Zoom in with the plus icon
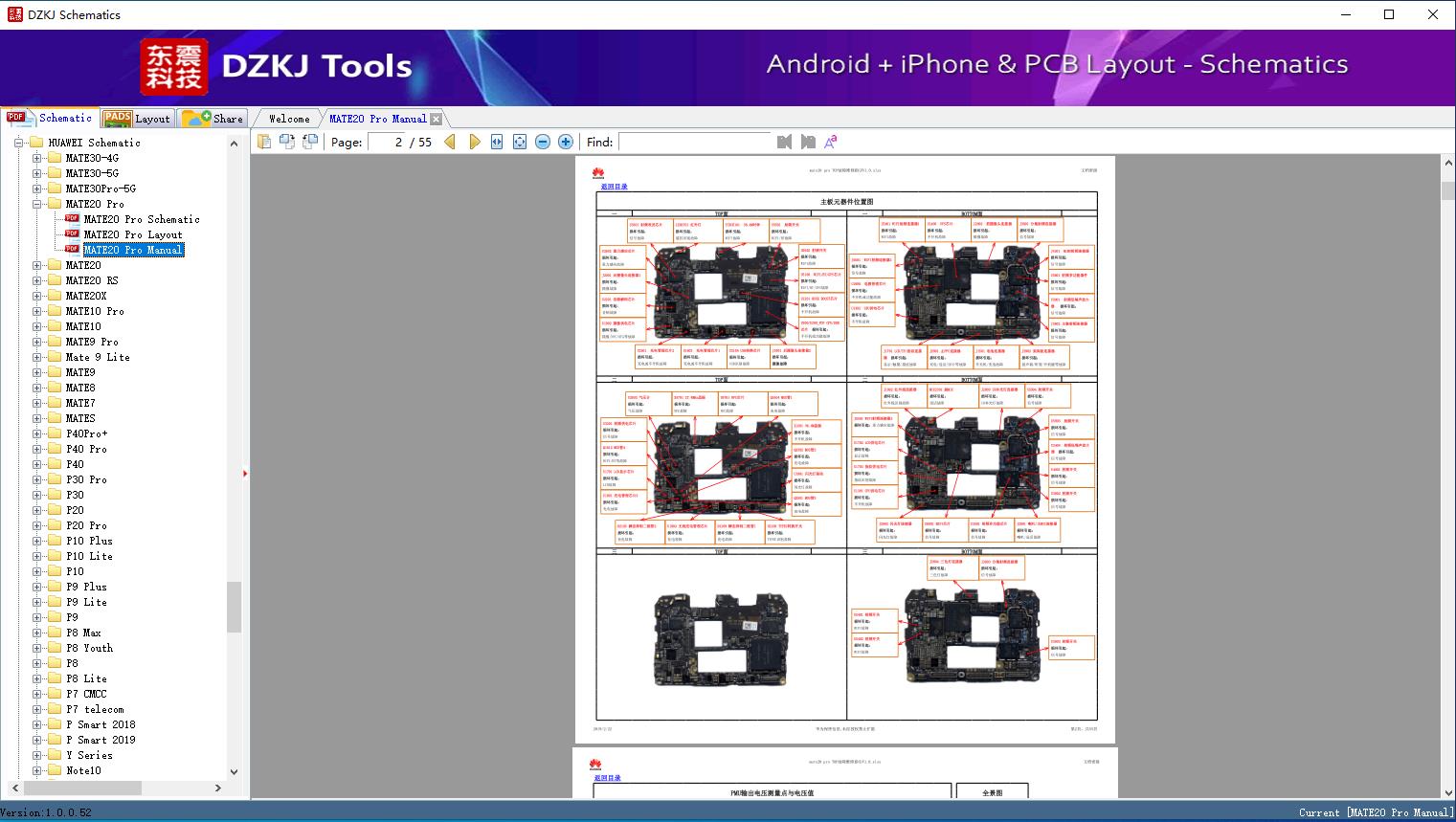 tap(566, 142)
